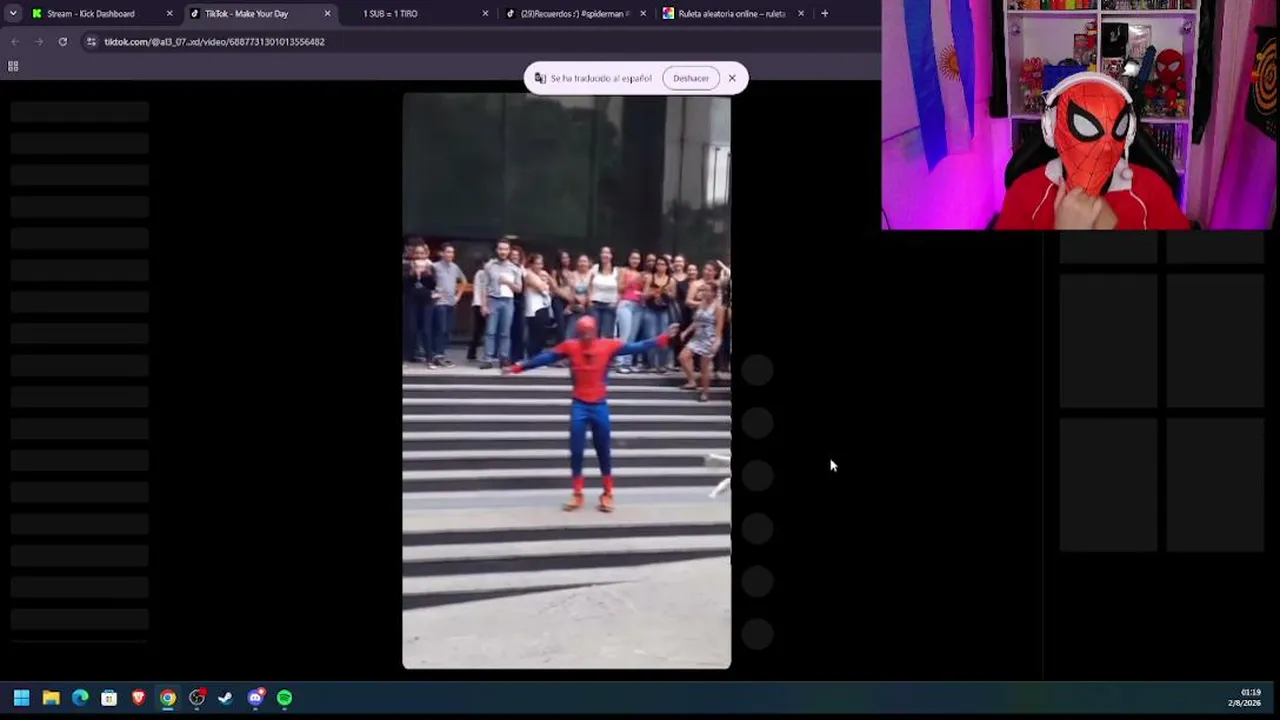This screenshot has width=1280, height=720.
Task: Open a new browser tab
Action: pyautogui.click(x=824, y=14)
